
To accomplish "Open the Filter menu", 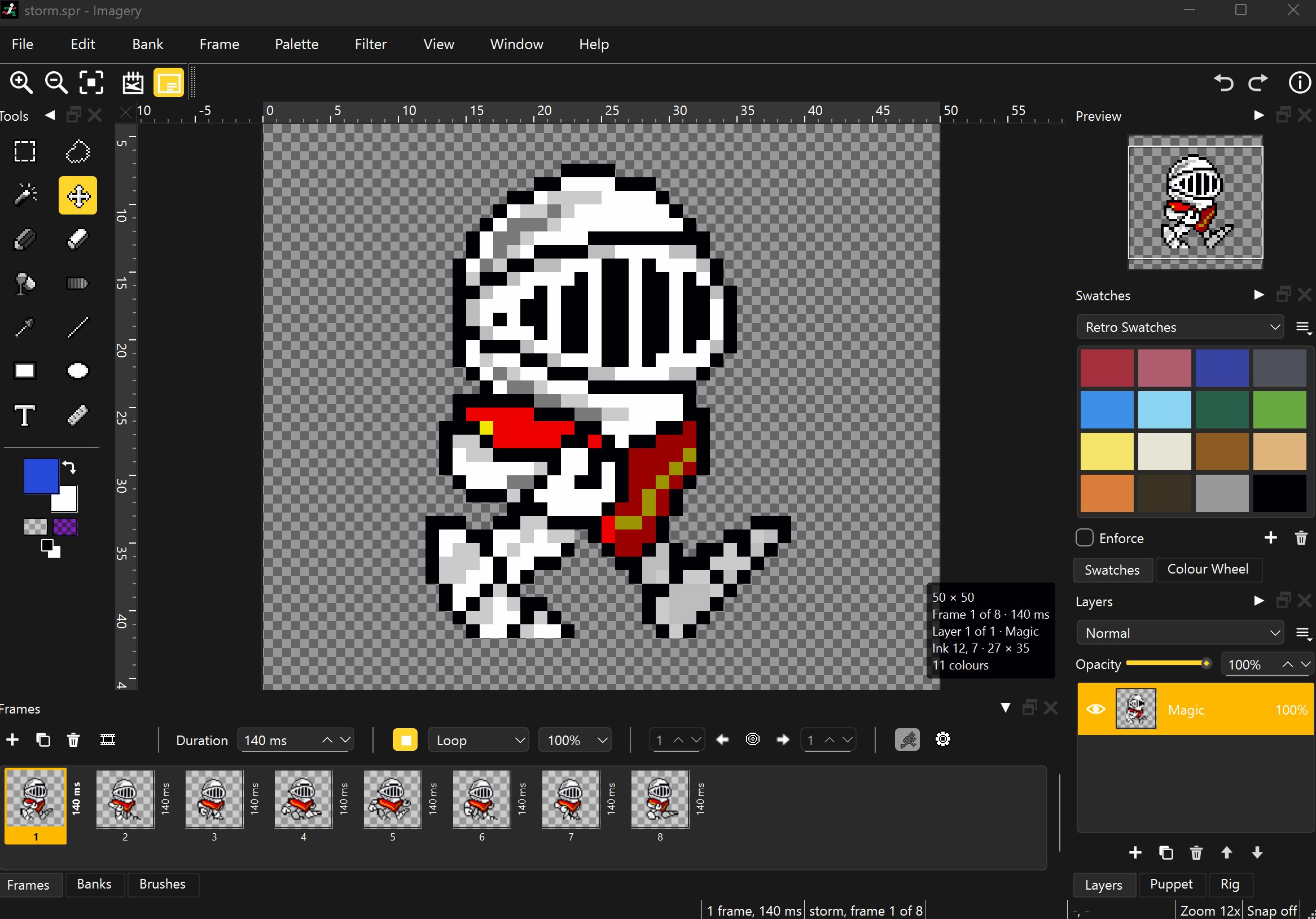I will coord(370,44).
